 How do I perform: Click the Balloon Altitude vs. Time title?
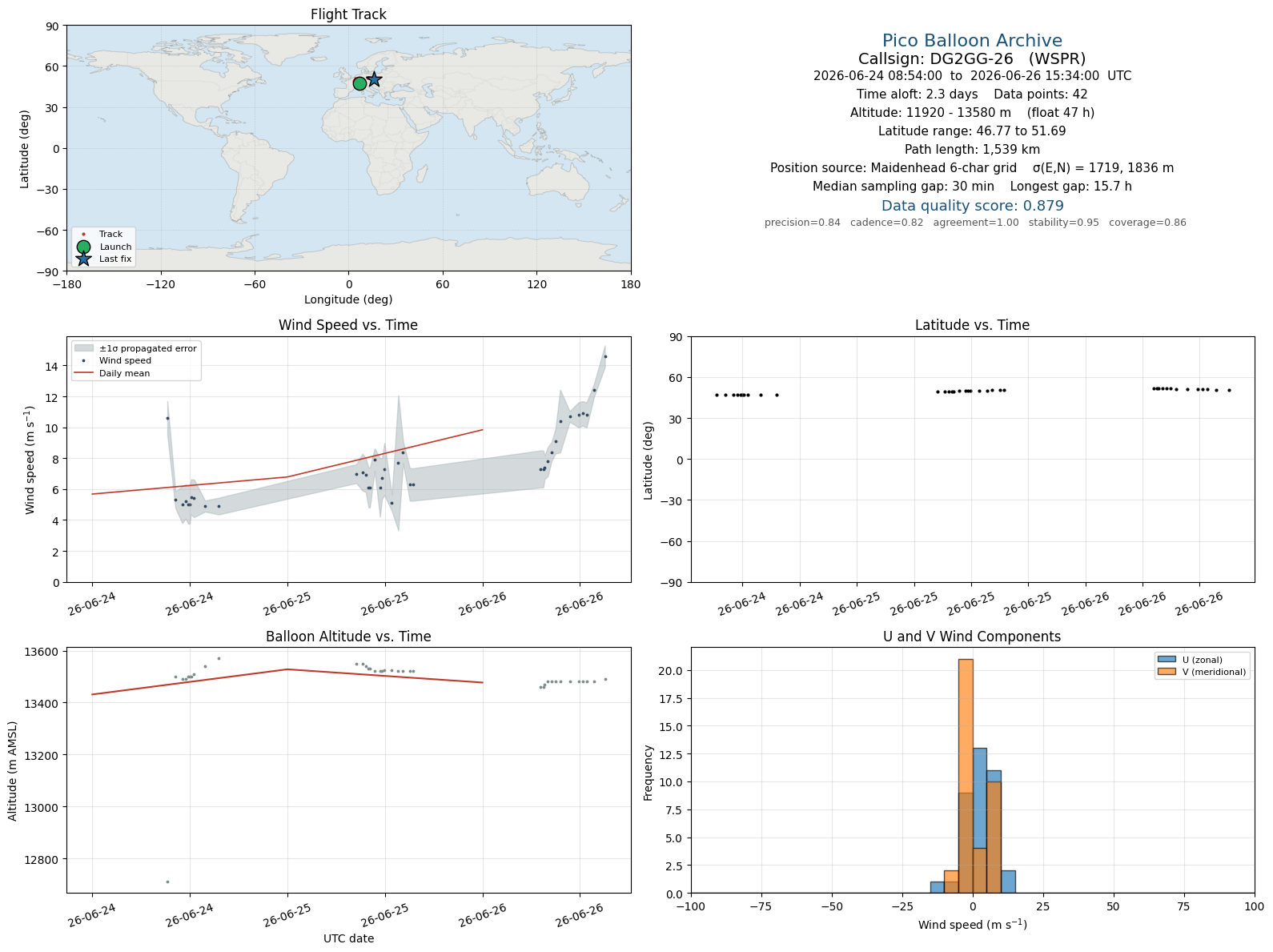[348, 637]
